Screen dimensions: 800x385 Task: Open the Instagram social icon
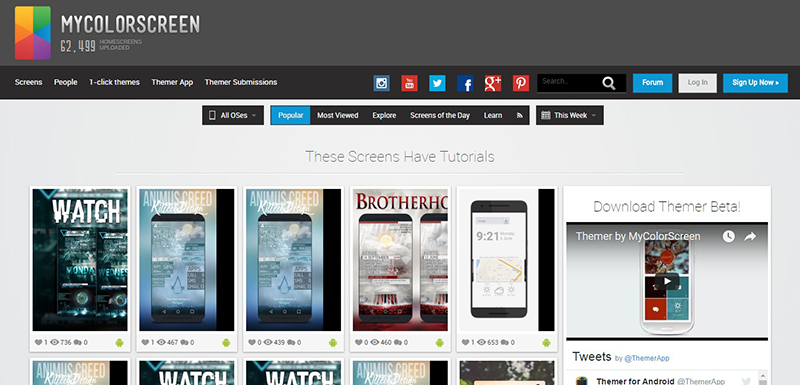point(381,83)
